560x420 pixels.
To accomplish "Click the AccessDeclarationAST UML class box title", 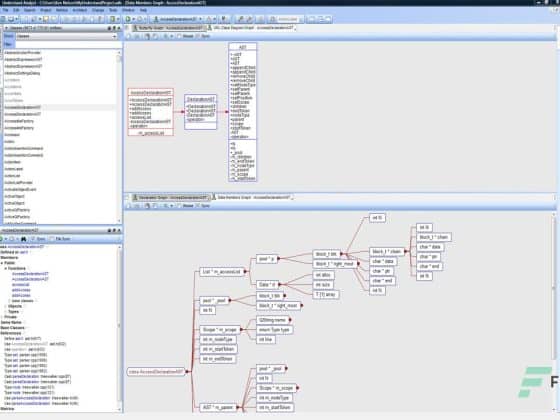I will [151, 92].
